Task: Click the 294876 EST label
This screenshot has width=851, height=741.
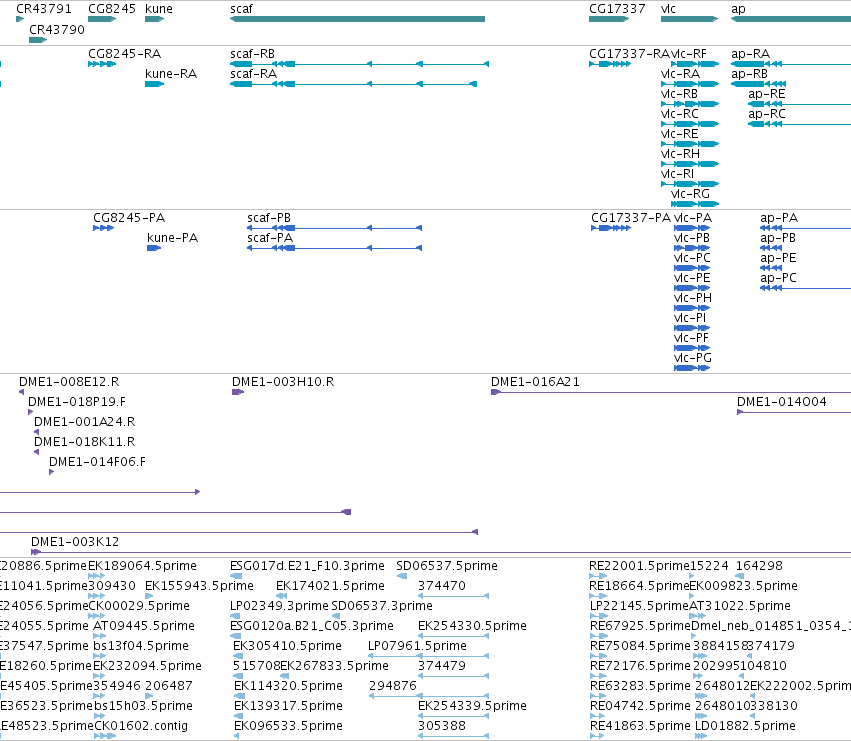Action: click(x=393, y=686)
